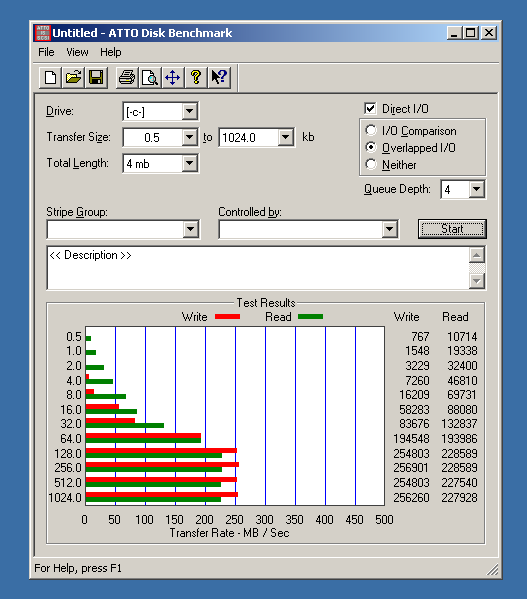527x599 pixels.
Task: Expand the Queue Depth dropdown
Action: tap(477, 189)
